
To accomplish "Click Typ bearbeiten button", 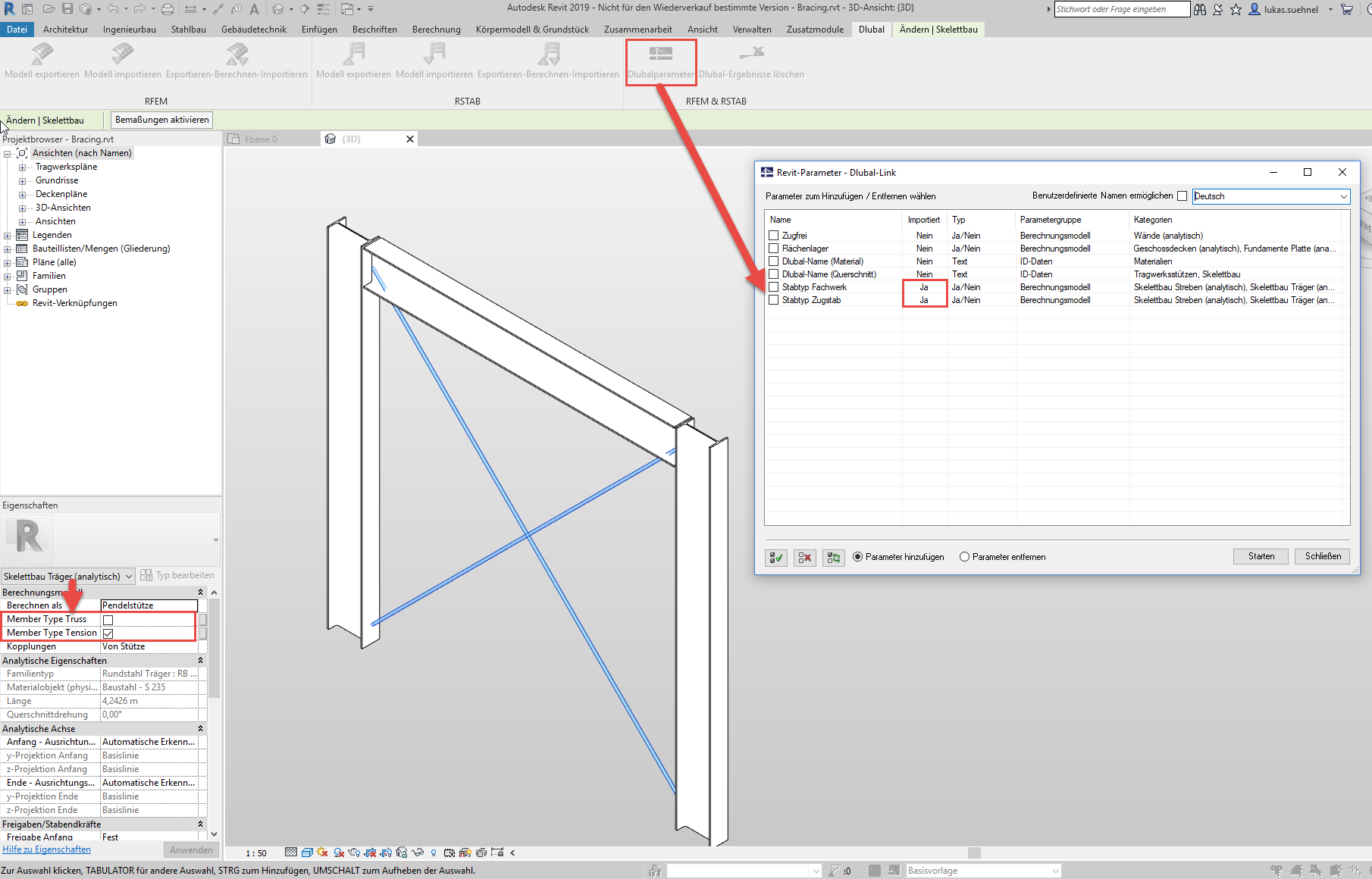I will coord(177,575).
